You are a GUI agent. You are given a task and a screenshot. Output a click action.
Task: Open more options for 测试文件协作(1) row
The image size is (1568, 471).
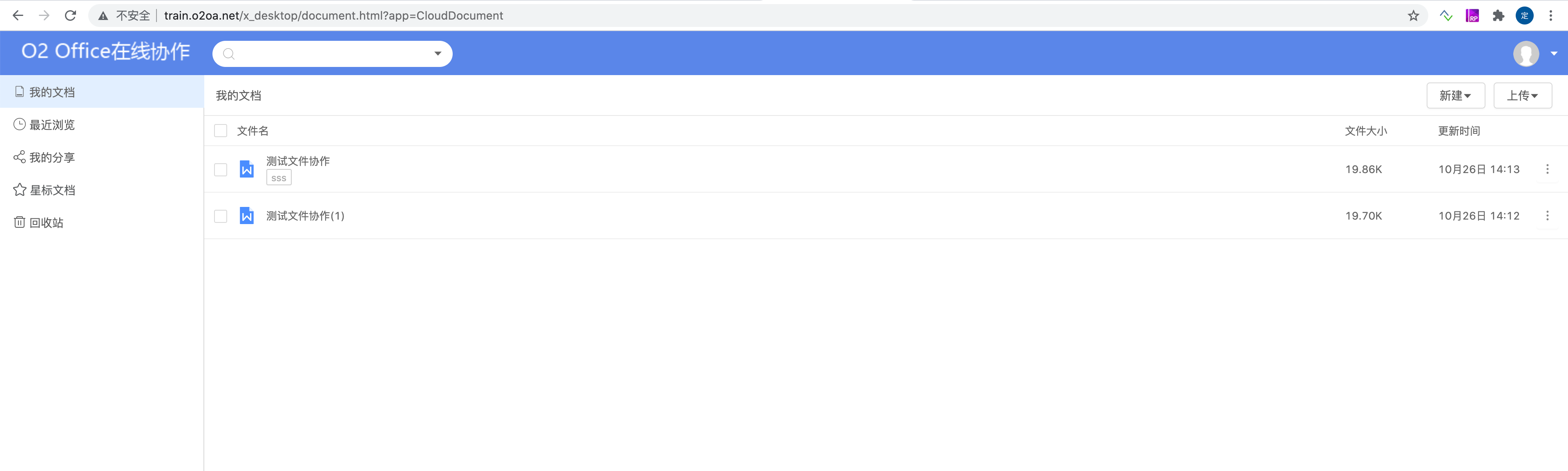tap(1547, 216)
